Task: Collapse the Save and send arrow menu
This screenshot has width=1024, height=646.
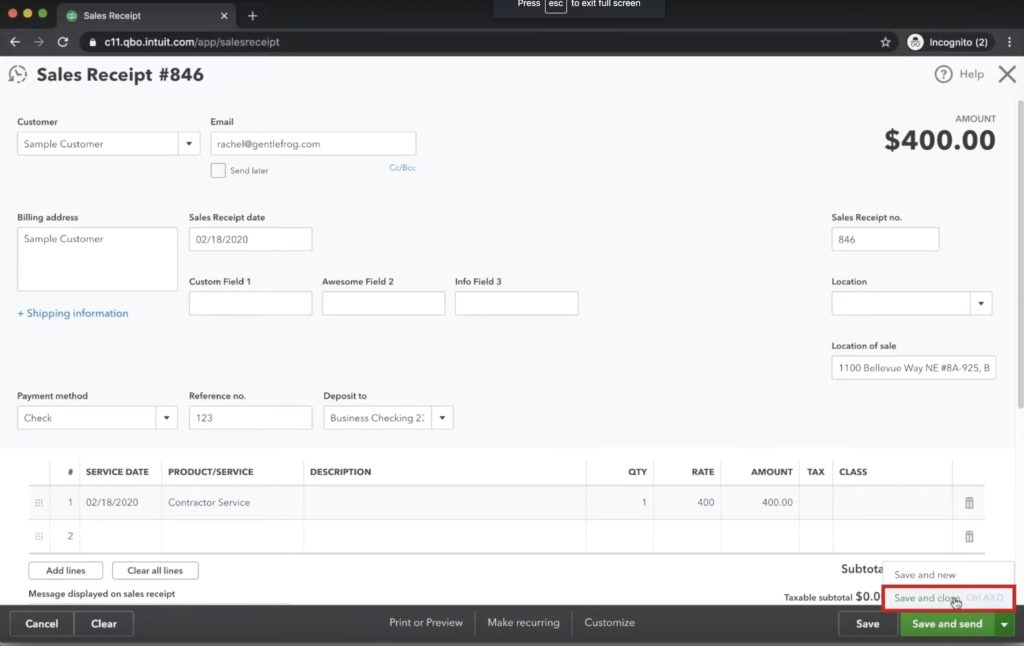Action: [1004, 624]
